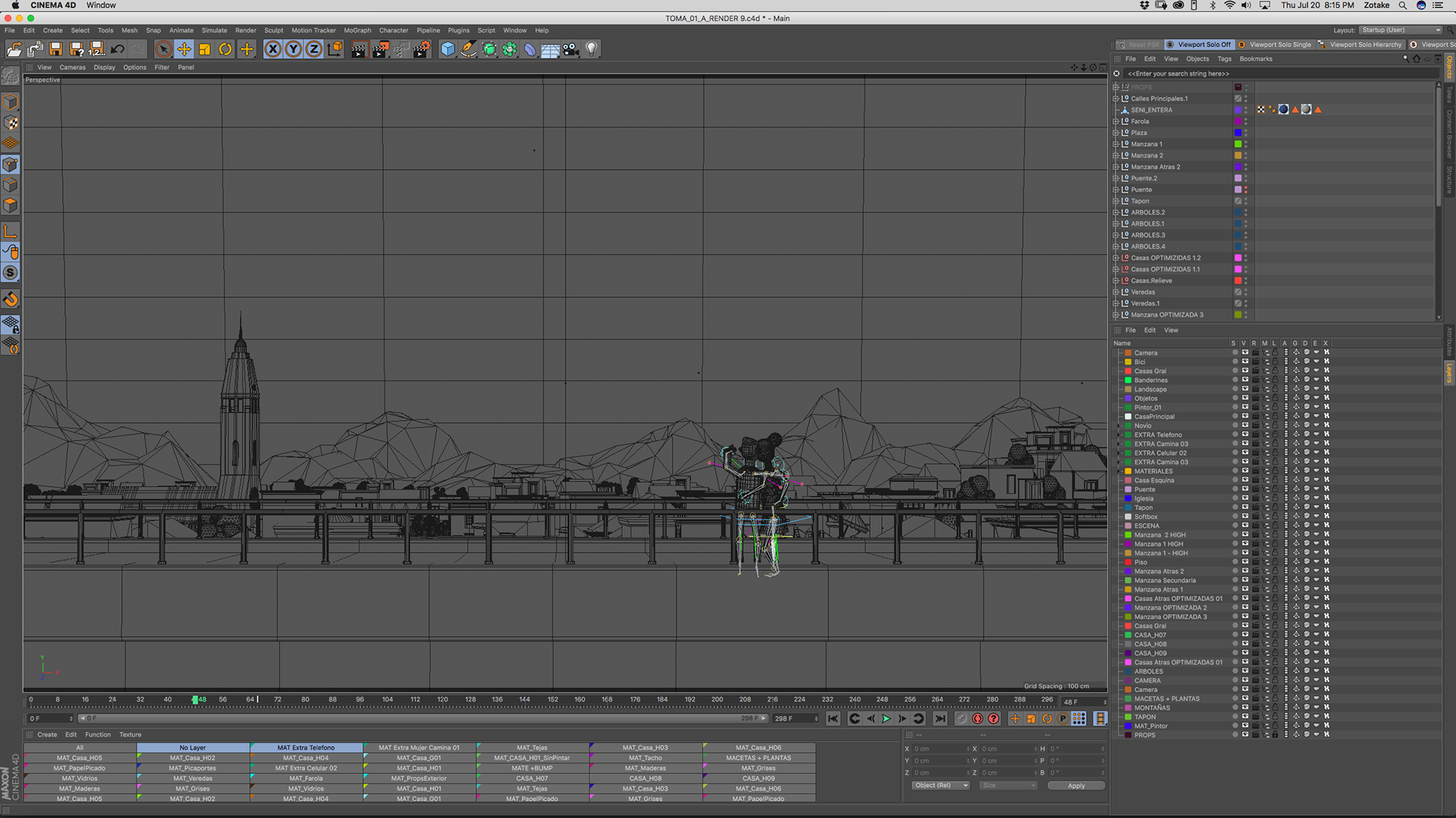Click Render View clapperboard icon
This screenshot has width=1456, height=818.
tap(359, 49)
